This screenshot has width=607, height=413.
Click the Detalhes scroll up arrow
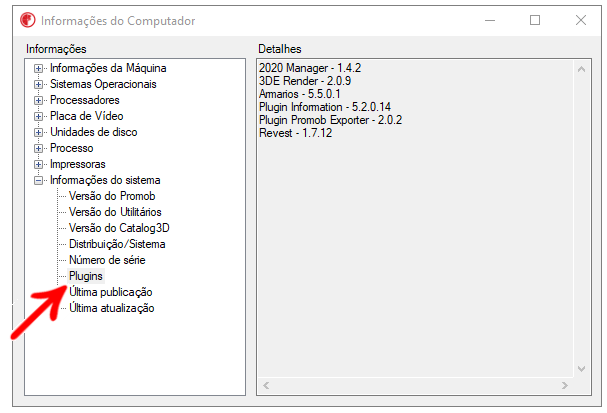pos(581,70)
